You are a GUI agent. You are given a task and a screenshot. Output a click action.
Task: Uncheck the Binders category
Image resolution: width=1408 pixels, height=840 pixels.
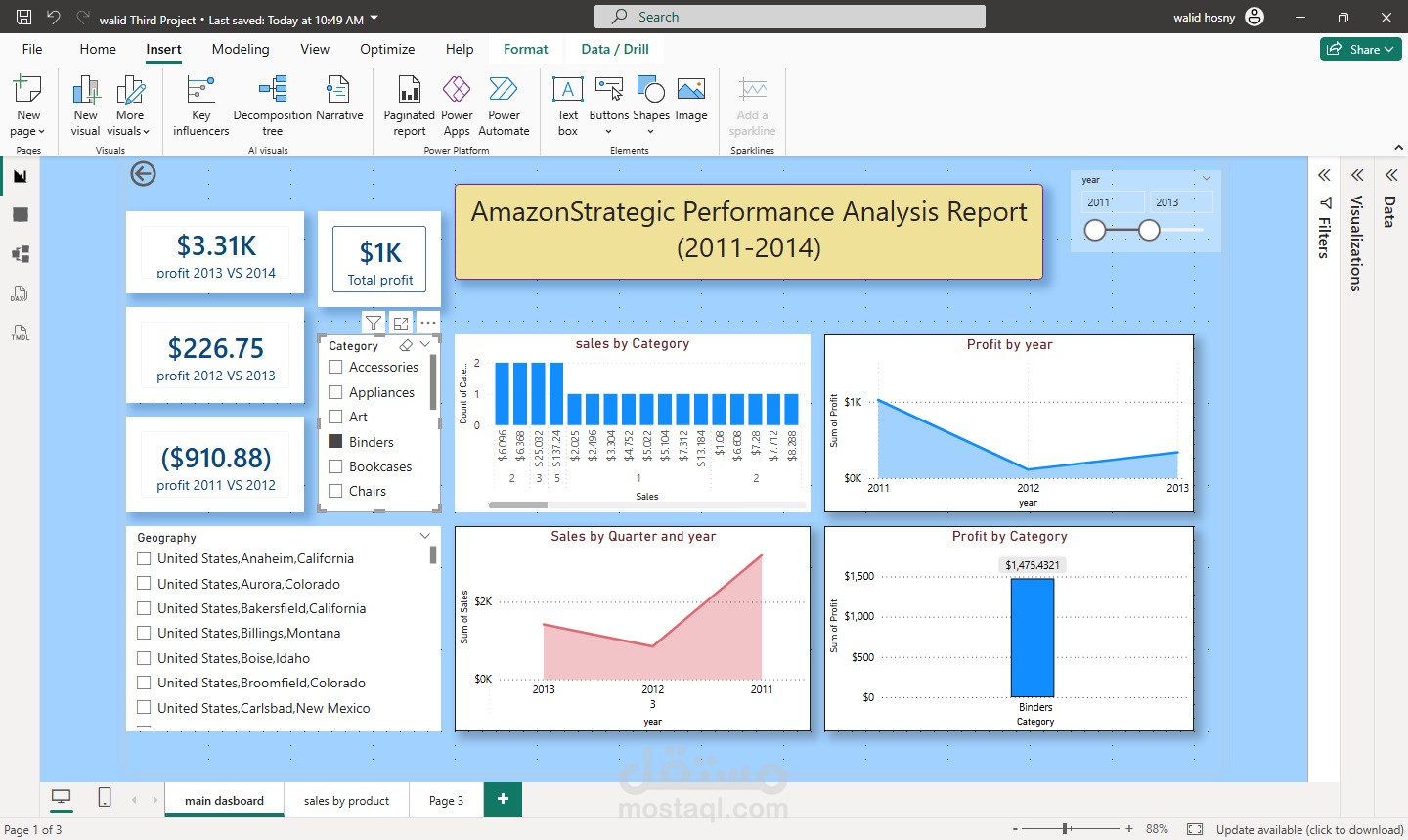(x=335, y=442)
